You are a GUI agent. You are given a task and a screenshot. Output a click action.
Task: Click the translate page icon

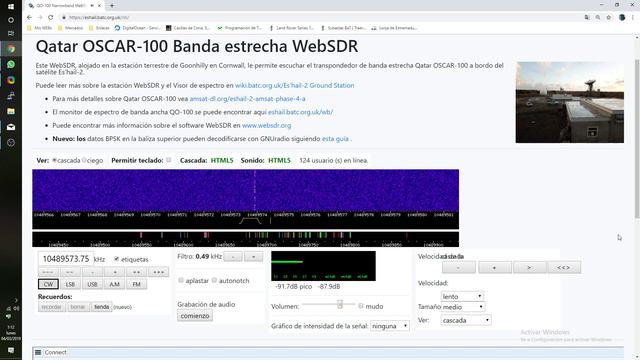[x=587, y=17]
